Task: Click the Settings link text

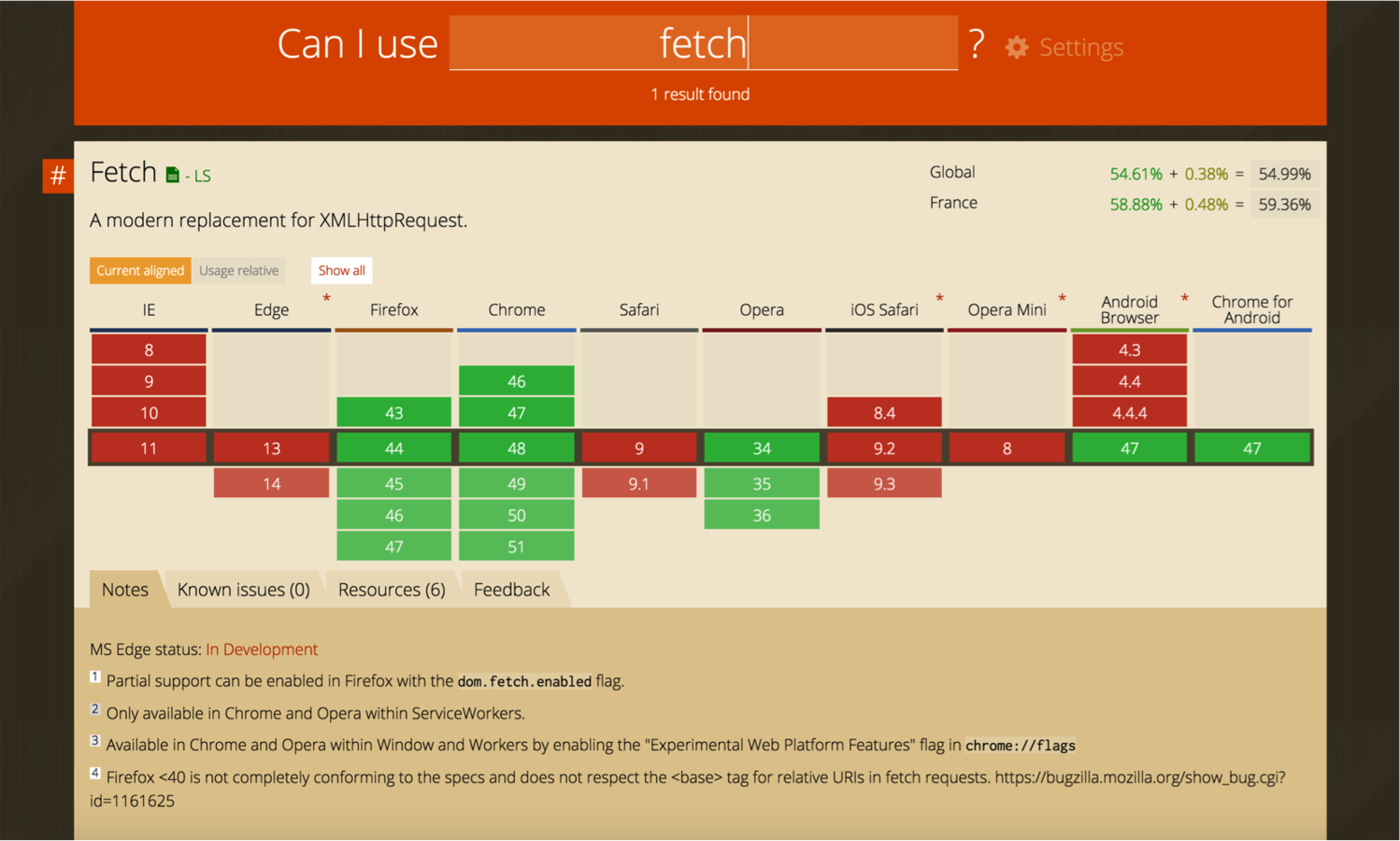Action: [1081, 47]
